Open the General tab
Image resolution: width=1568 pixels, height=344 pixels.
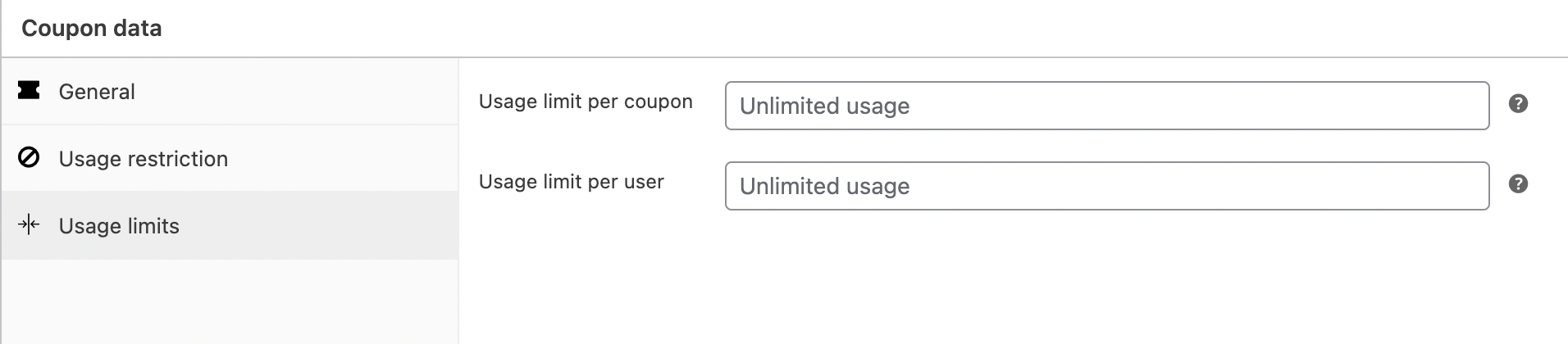tap(97, 92)
